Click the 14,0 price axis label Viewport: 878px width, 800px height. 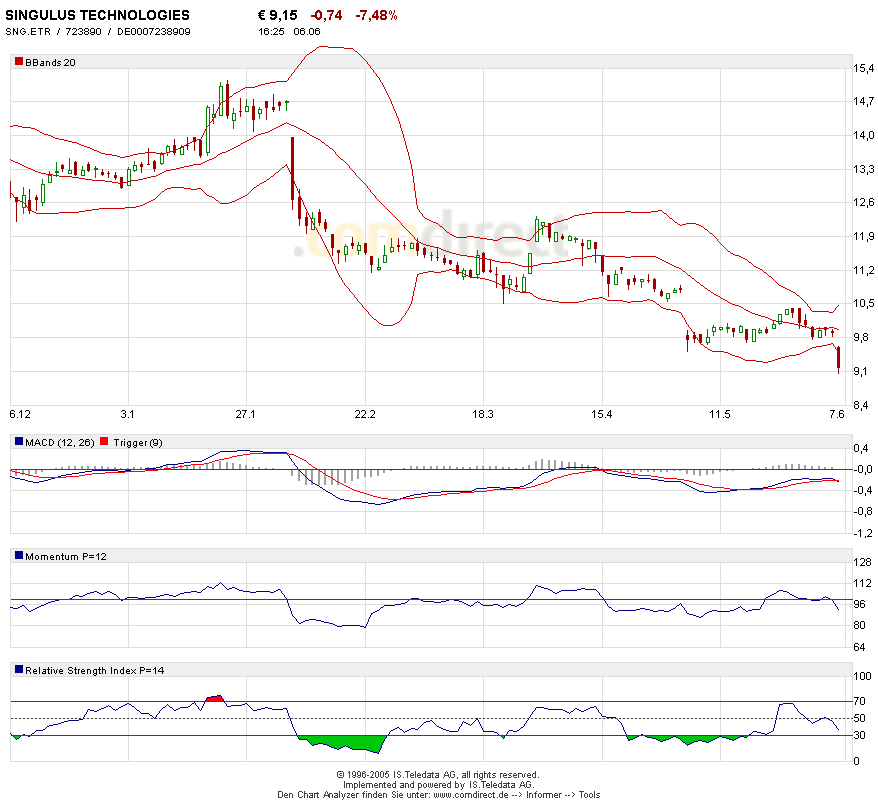[x=863, y=135]
